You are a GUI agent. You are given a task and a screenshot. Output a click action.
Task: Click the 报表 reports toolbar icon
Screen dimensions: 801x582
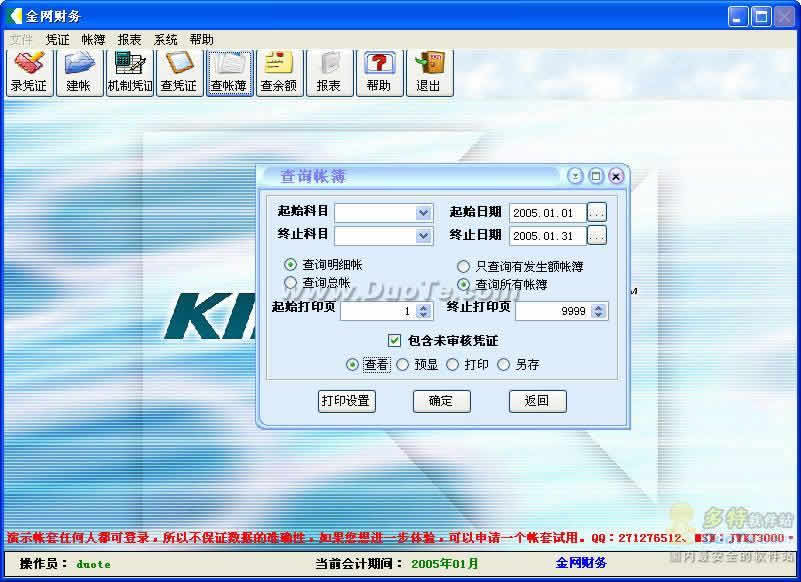pyautogui.click(x=329, y=73)
